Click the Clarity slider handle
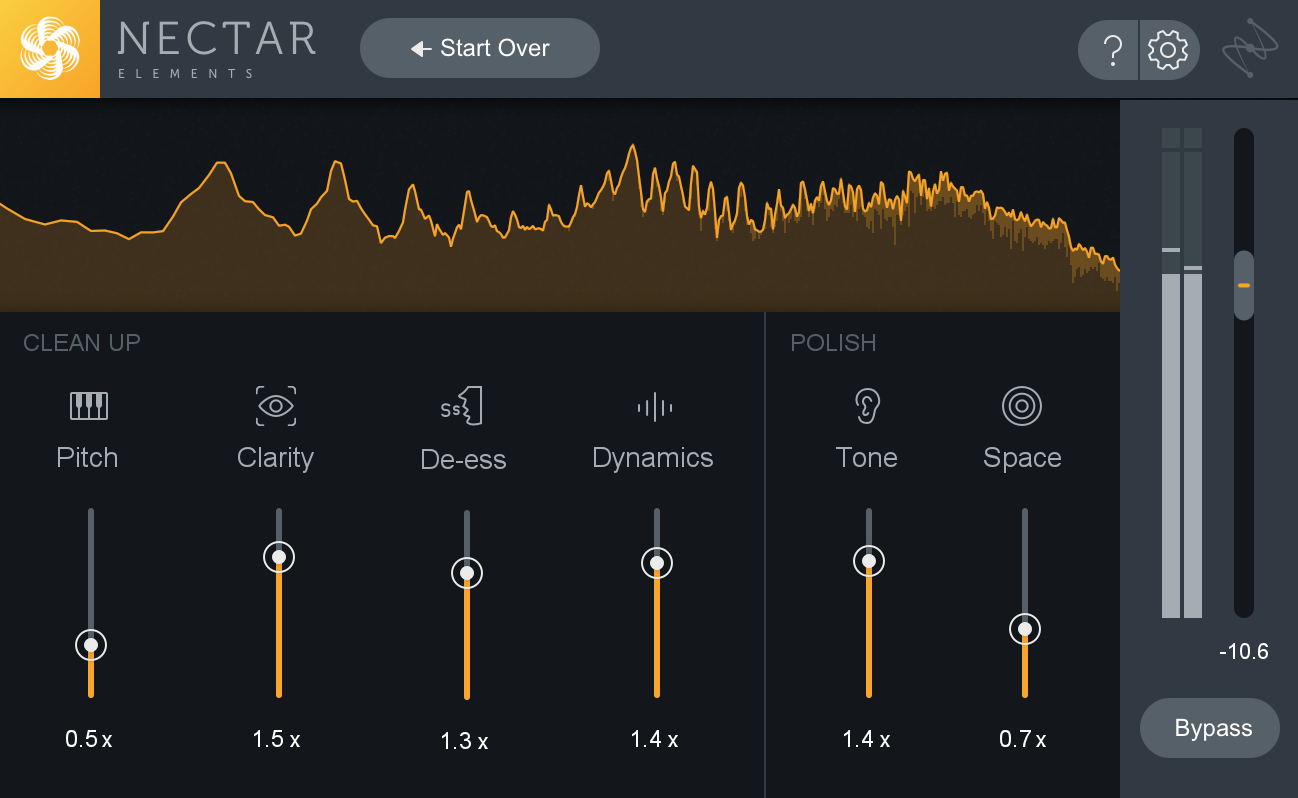The height and width of the screenshot is (798, 1298). click(279, 557)
